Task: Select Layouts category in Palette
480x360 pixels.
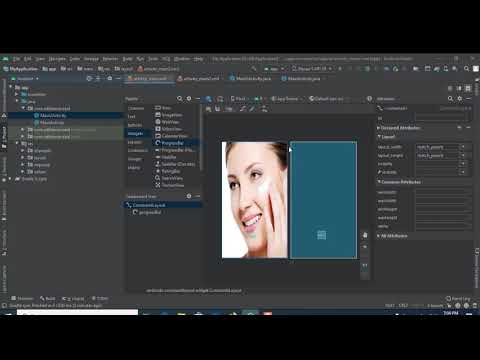Action: pos(135,142)
